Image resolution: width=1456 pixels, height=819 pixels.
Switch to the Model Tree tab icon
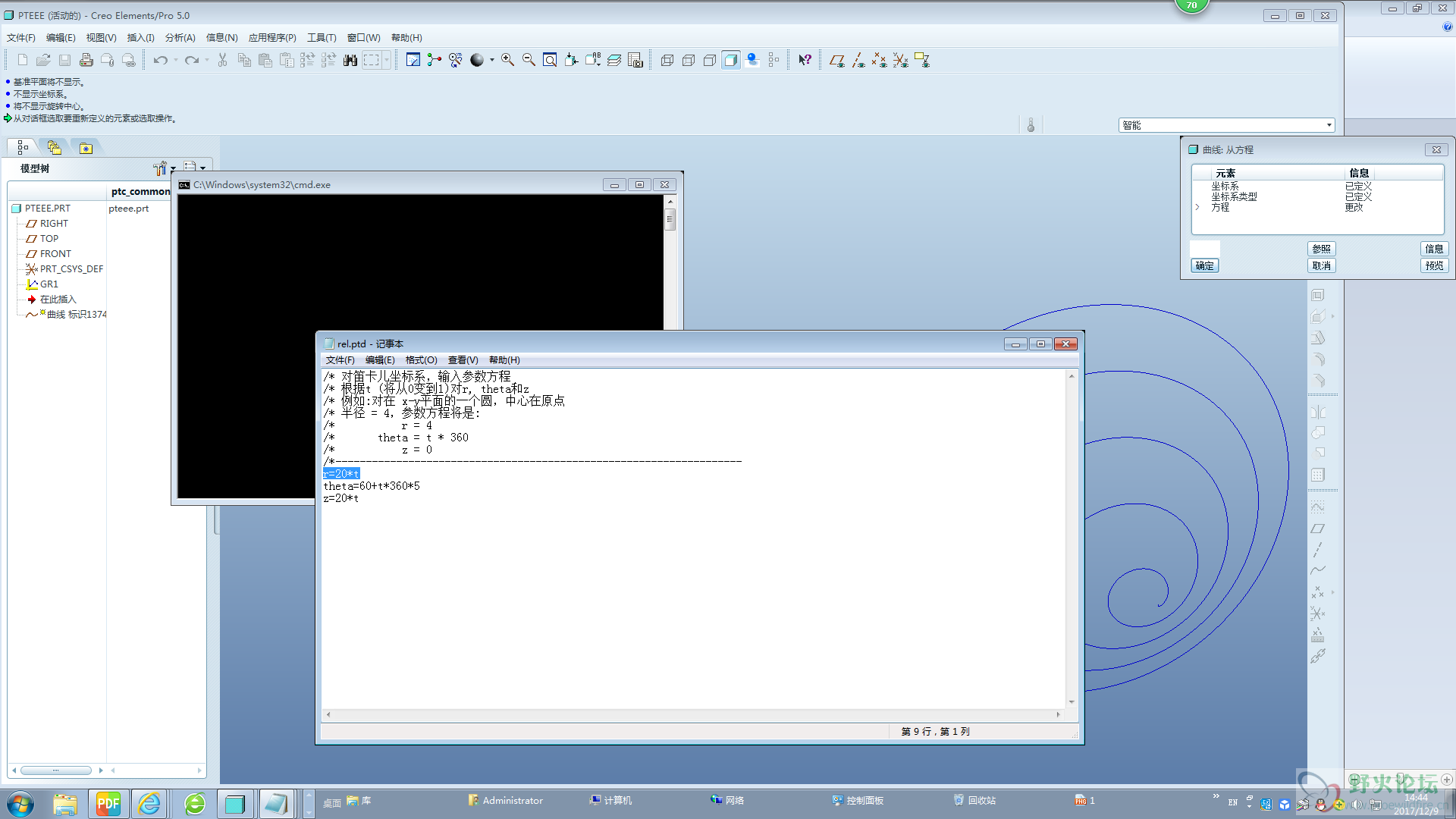point(23,148)
